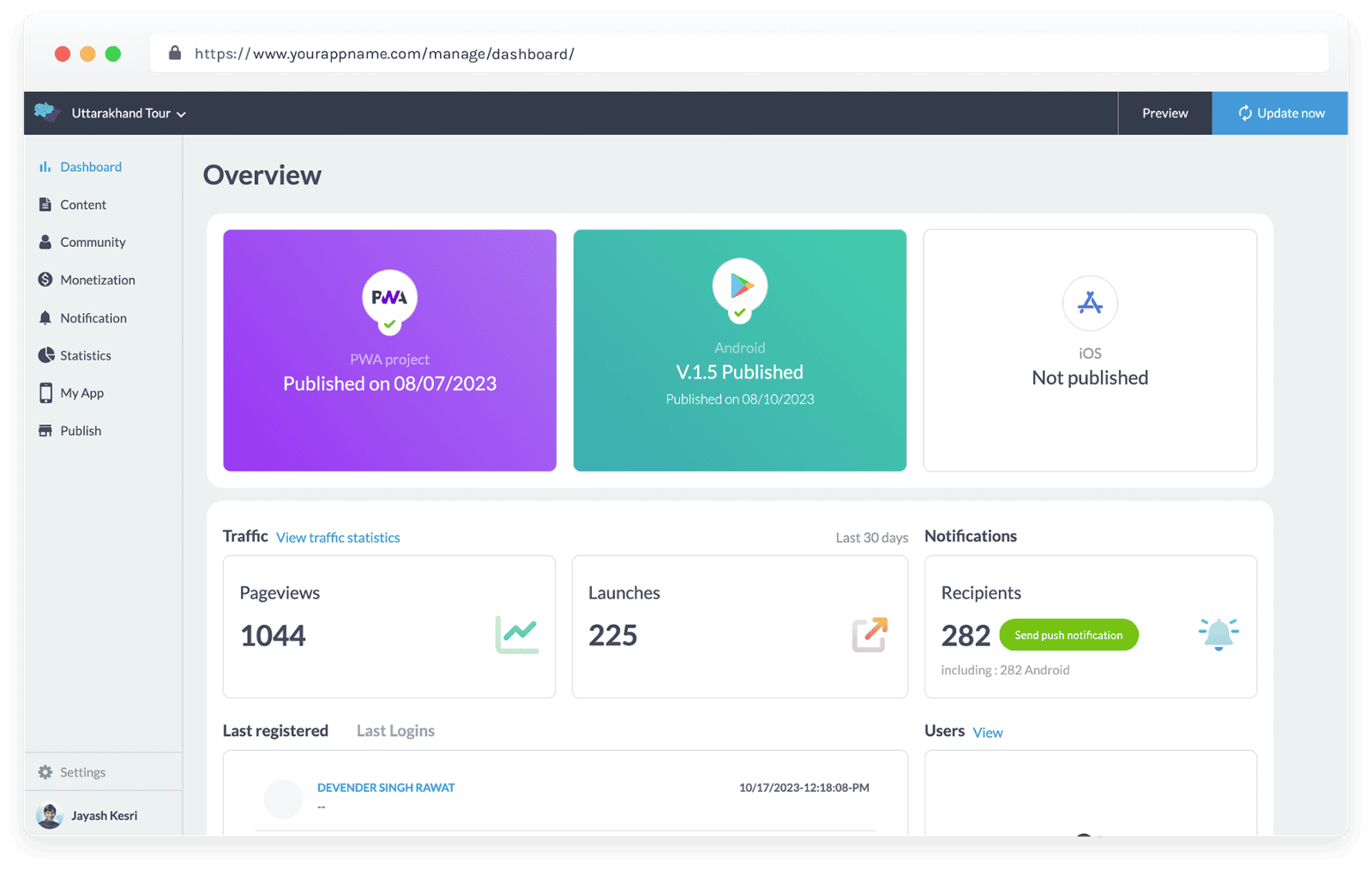Click the notification bell icon in Recipients
Image resolution: width=1372 pixels, height=870 pixels.
[x=1218, y=634]
